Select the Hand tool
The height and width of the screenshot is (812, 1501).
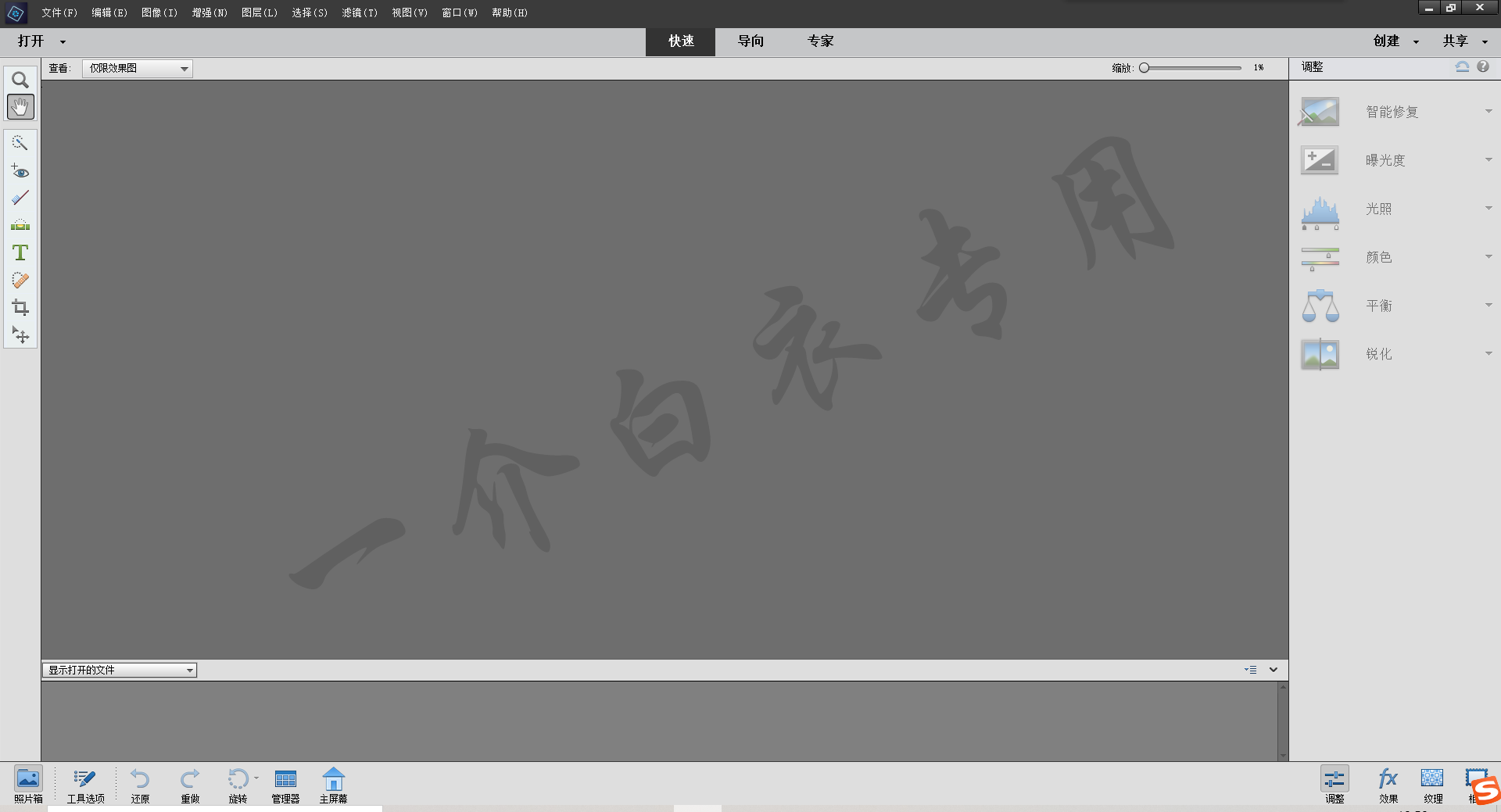20,107
